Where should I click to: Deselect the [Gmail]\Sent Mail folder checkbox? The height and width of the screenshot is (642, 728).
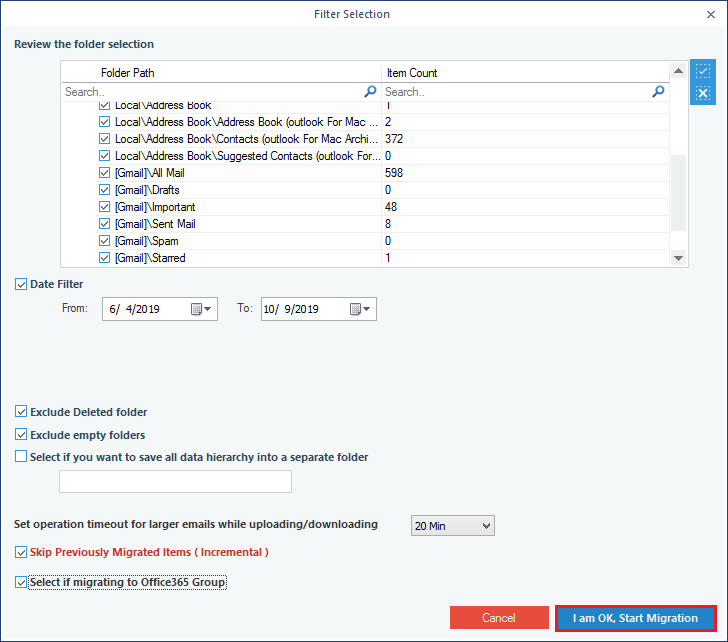coord(105,224)
